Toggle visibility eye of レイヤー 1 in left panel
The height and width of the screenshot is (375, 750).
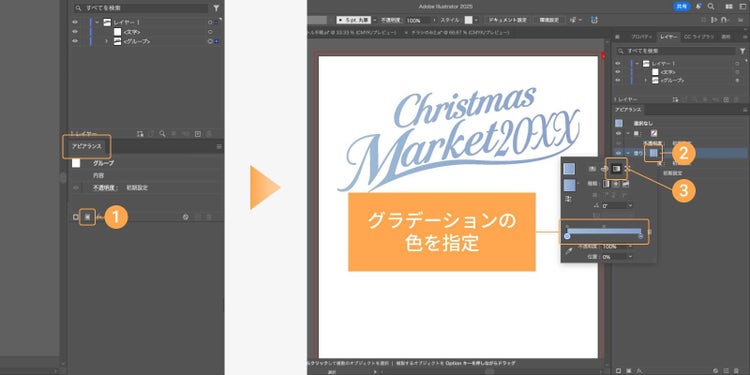[75, 22]
